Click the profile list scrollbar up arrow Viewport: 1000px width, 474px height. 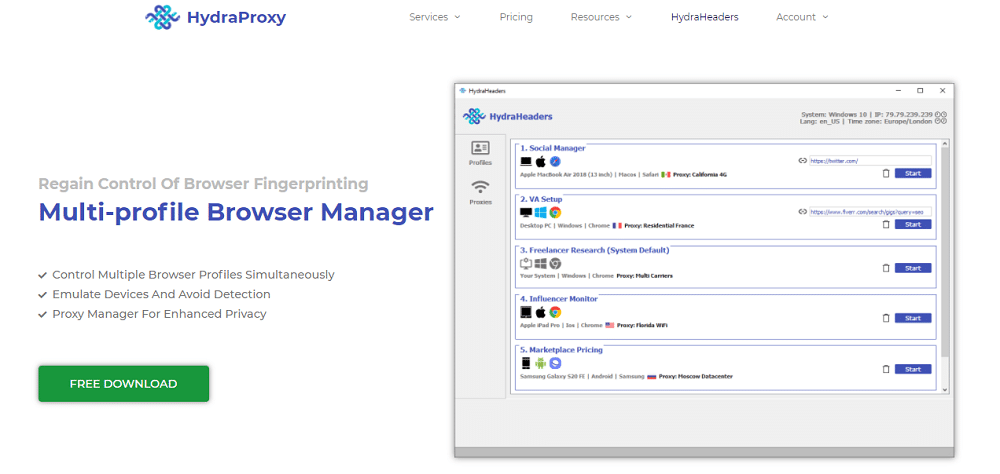tap(945, 143)
